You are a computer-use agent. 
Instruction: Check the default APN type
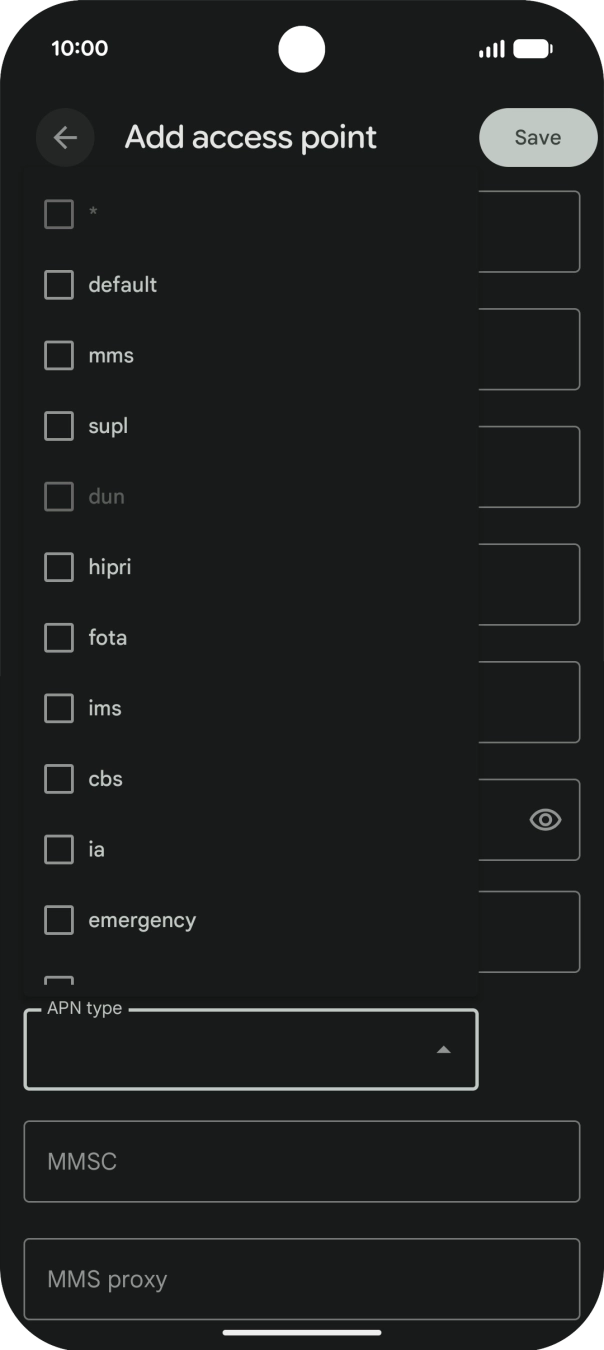coord(58,284)
